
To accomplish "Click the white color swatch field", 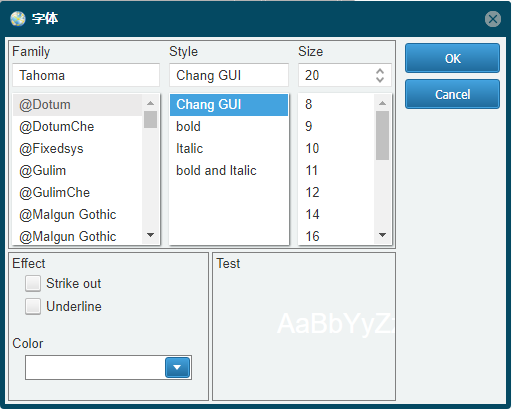I will (x=95, y=367).
